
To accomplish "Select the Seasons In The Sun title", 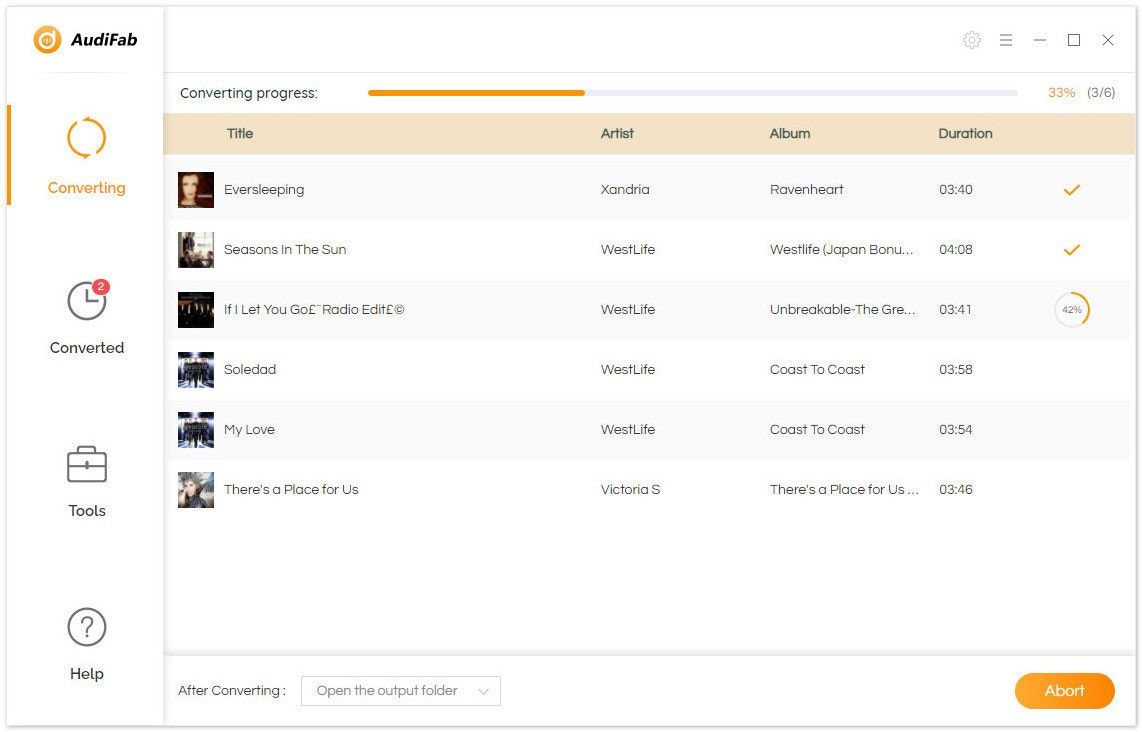I will [285, 249].
